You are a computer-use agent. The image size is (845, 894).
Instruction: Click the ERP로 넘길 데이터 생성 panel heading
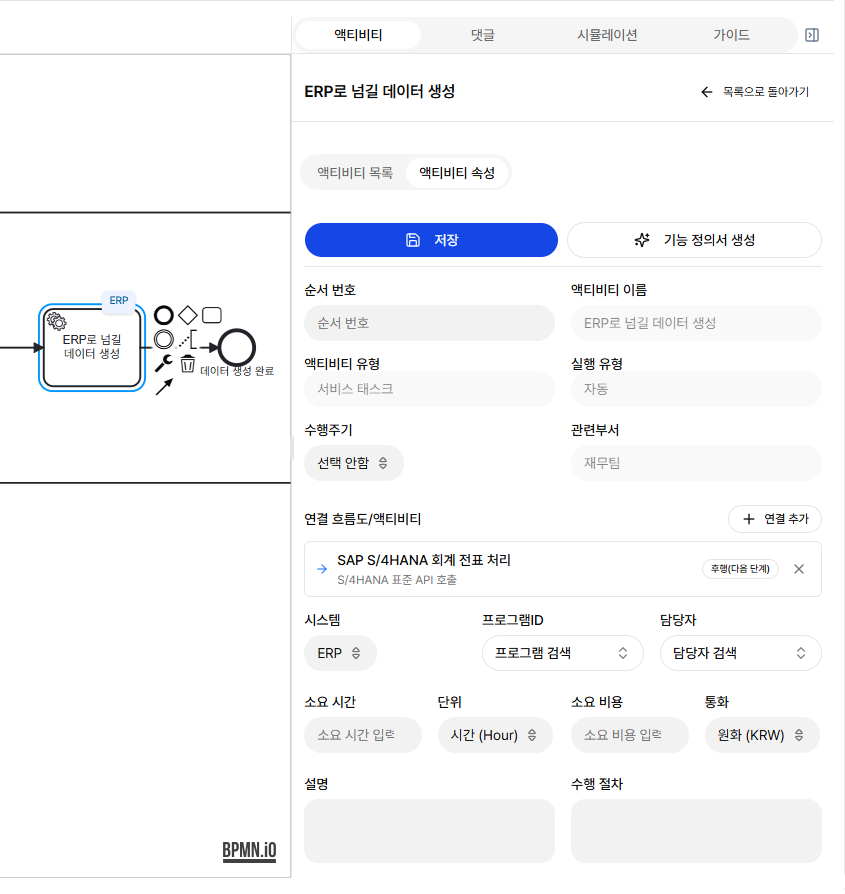pos(379,92)
